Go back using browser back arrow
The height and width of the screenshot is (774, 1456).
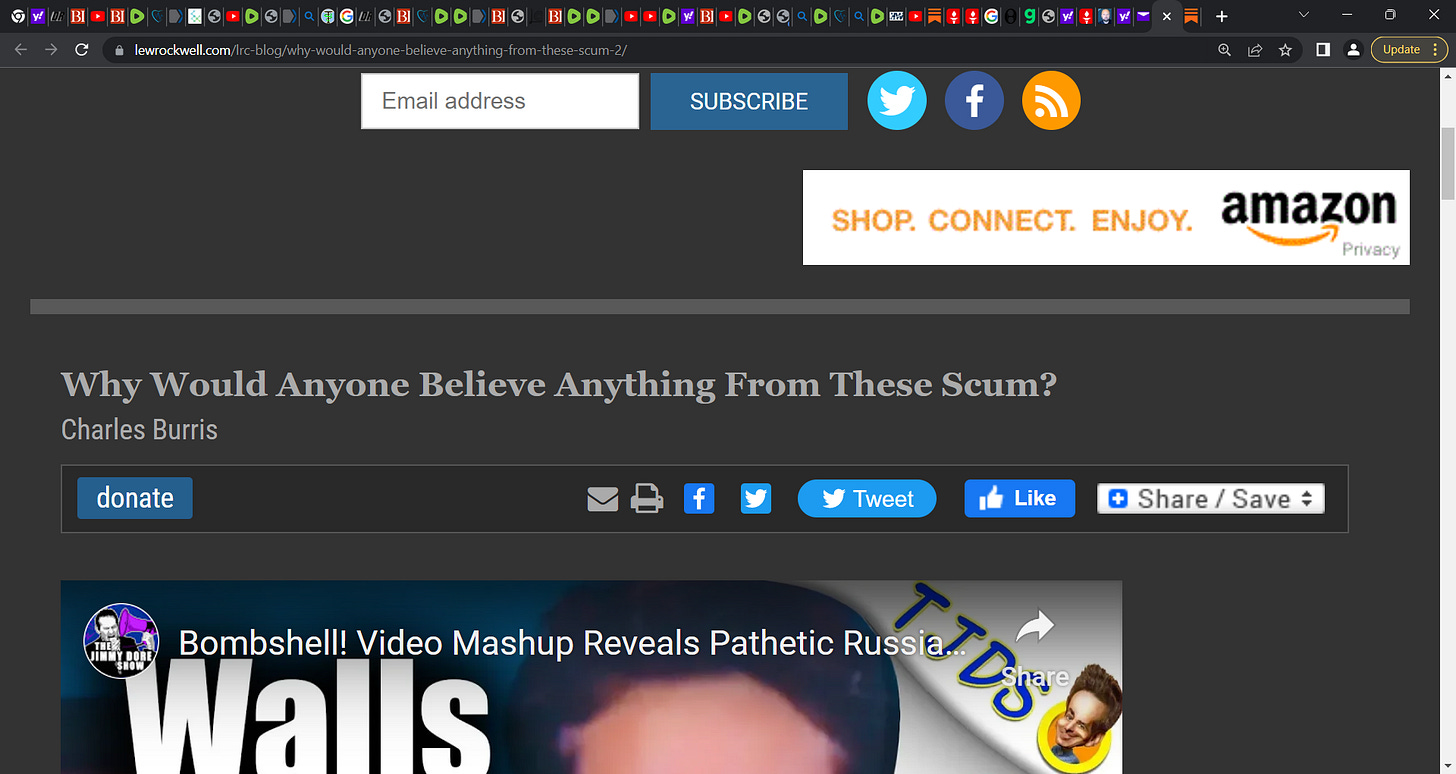click(20, 49)
